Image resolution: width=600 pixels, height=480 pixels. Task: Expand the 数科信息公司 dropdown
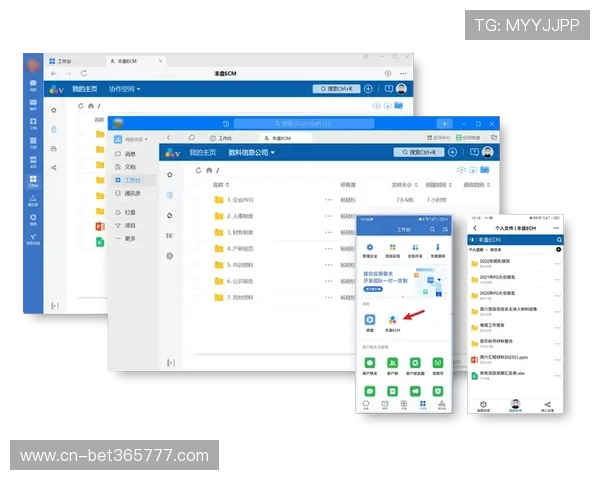click(x=251, y=153)
